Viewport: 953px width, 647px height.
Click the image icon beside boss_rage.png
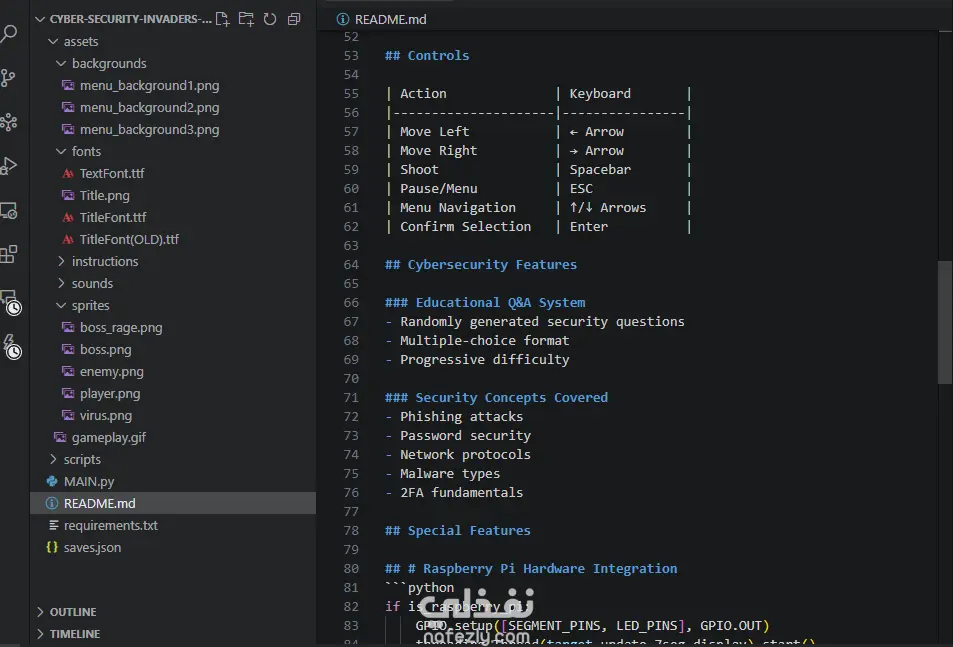(68, 327)
